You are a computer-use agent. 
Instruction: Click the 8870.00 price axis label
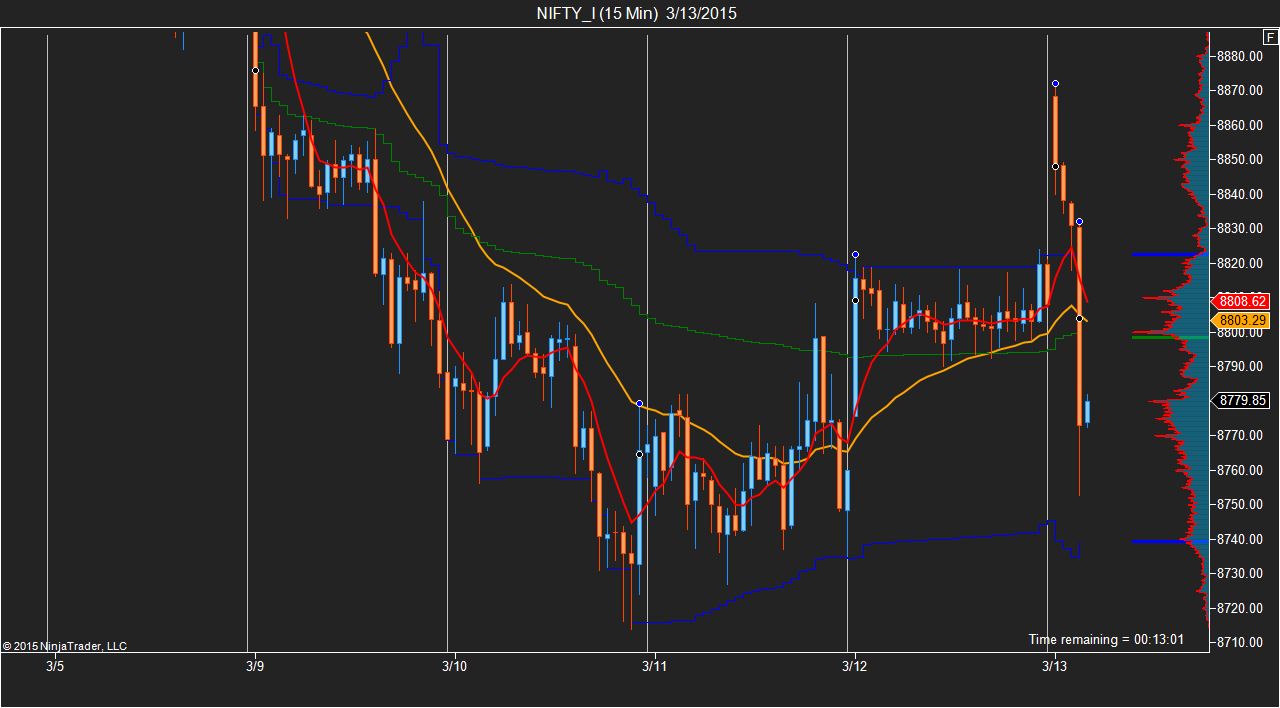coord(1242,91)
